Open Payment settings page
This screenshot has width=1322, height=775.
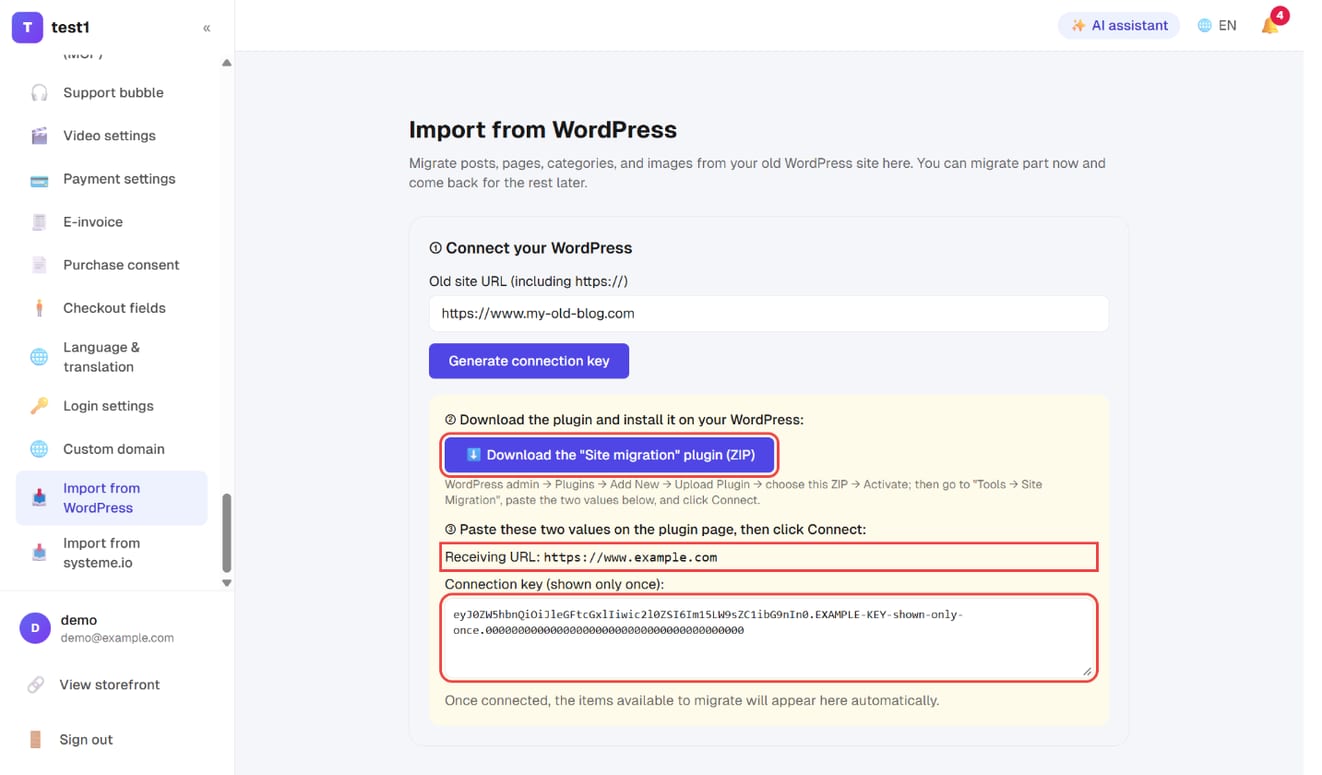point(112,179)
